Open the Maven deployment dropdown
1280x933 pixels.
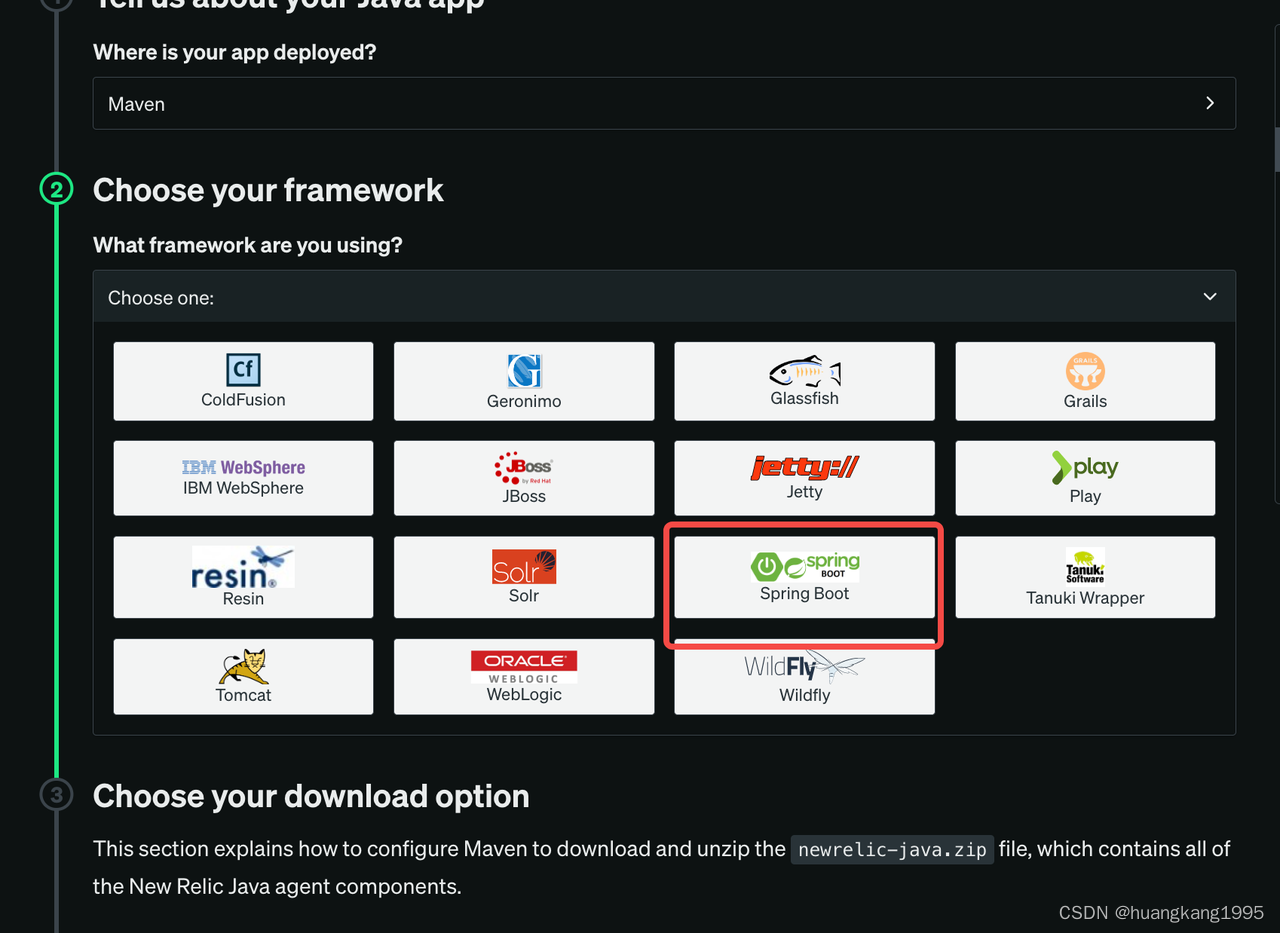(x=664, y=103)
